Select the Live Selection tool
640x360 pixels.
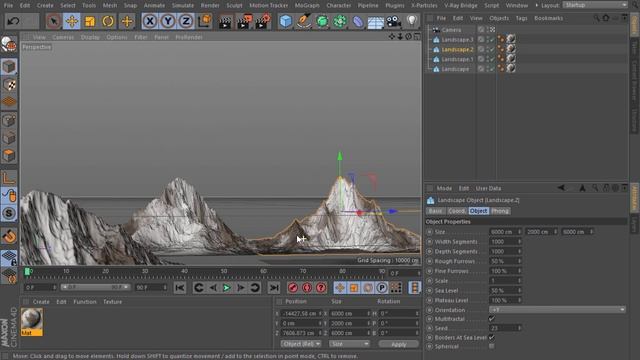(53, 21)
